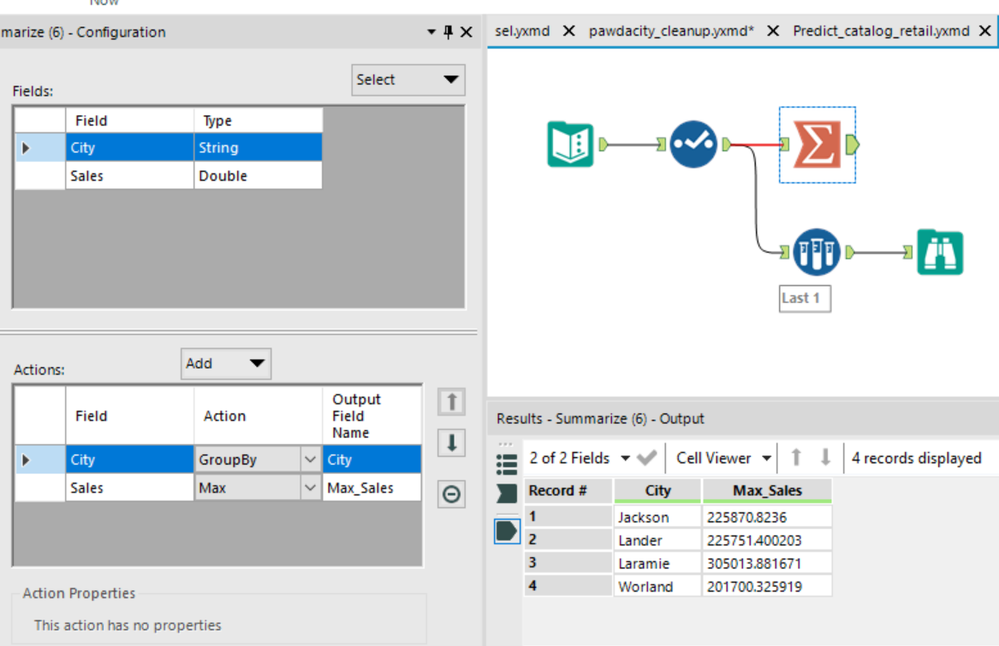The width and height of the screenshot is (999, 646).
Task: Click the 225870.8236 value cell
Action: 767,517
